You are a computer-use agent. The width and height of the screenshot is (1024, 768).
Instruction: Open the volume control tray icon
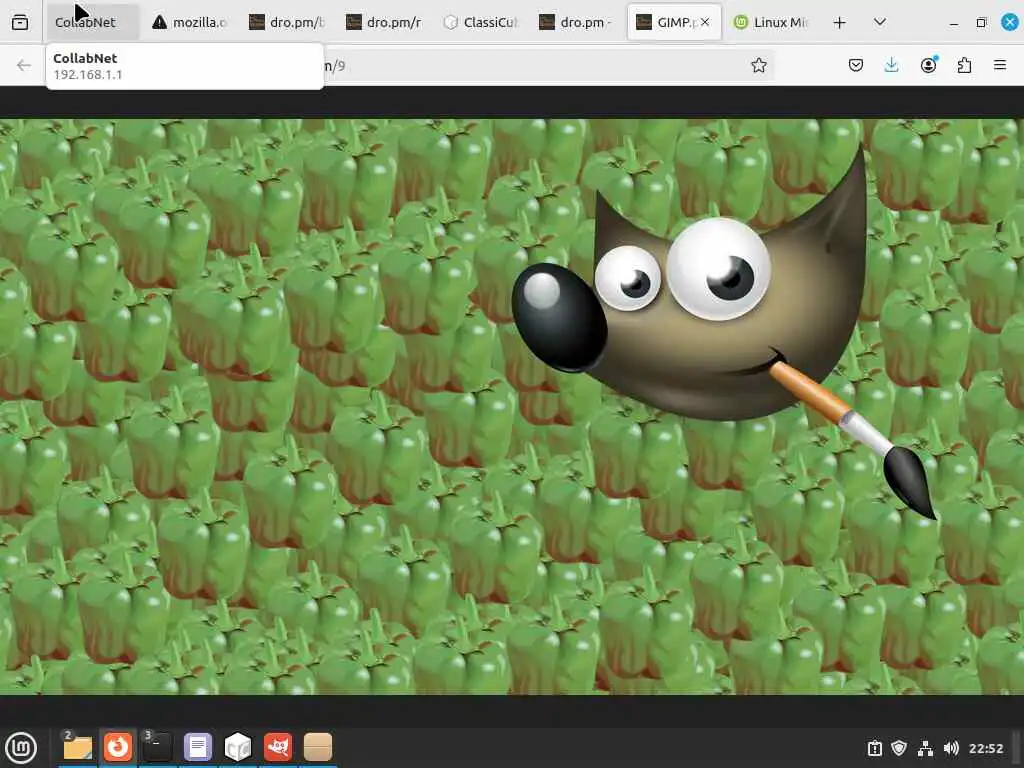pyautogui.click(x=951, y=748)
